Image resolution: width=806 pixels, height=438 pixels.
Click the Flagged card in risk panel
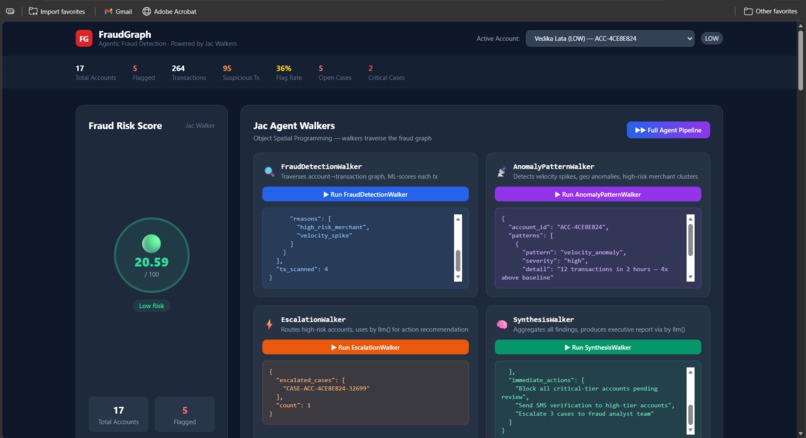(x=185, y=414)
